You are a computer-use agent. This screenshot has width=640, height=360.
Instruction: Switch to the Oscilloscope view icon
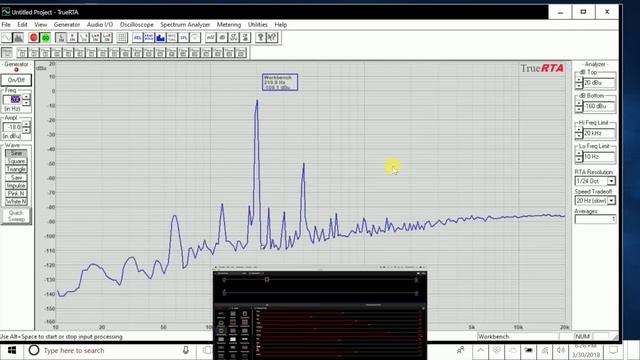7,38
